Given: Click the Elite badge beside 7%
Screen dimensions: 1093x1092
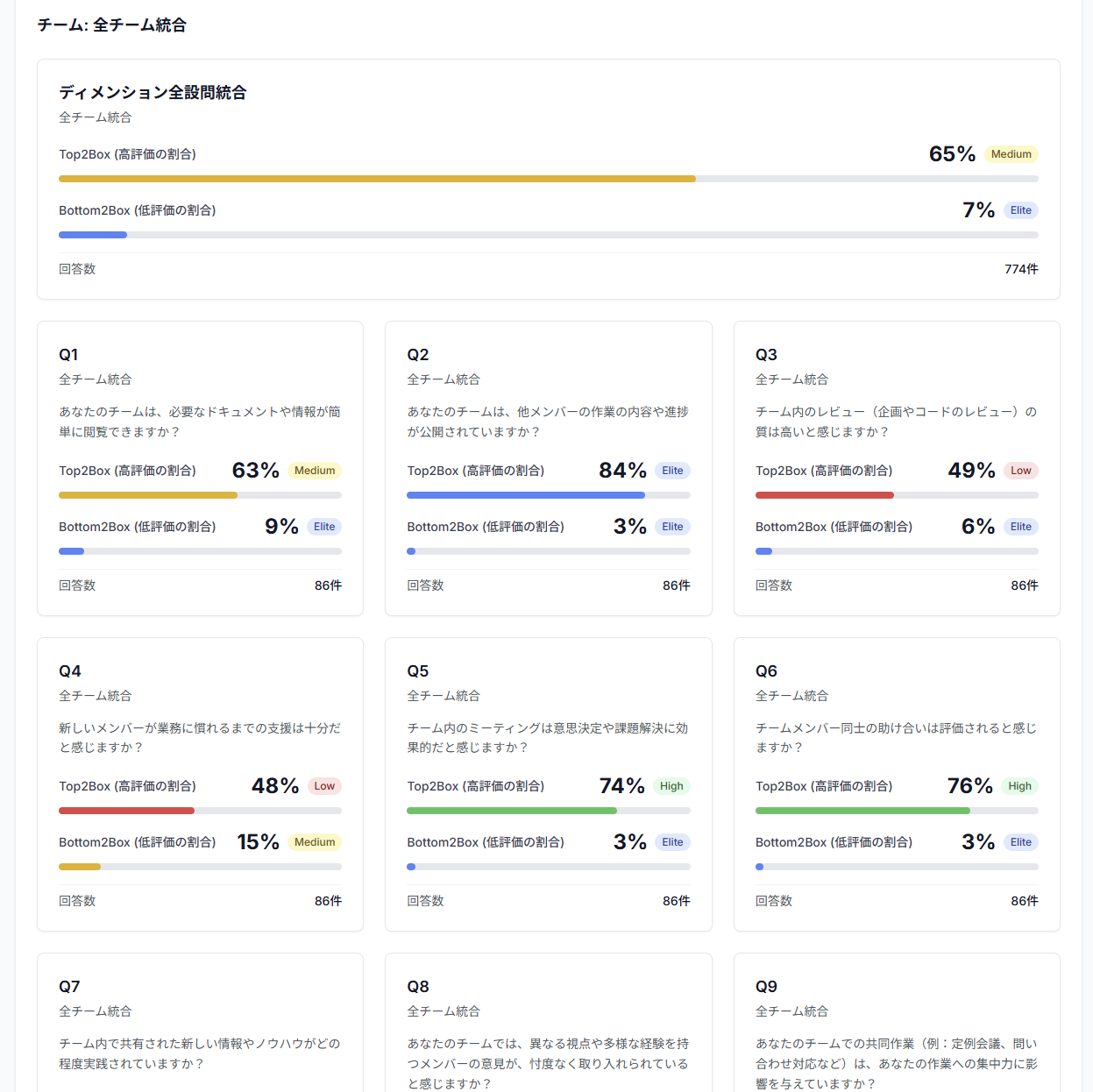Looking at the screenshot, I should [1020, 210].
